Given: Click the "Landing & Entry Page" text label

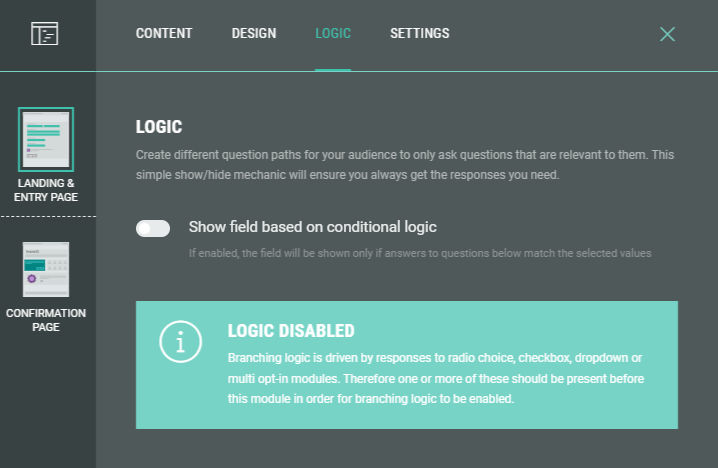Looking at the screenshot, I should tap(46, 190).
